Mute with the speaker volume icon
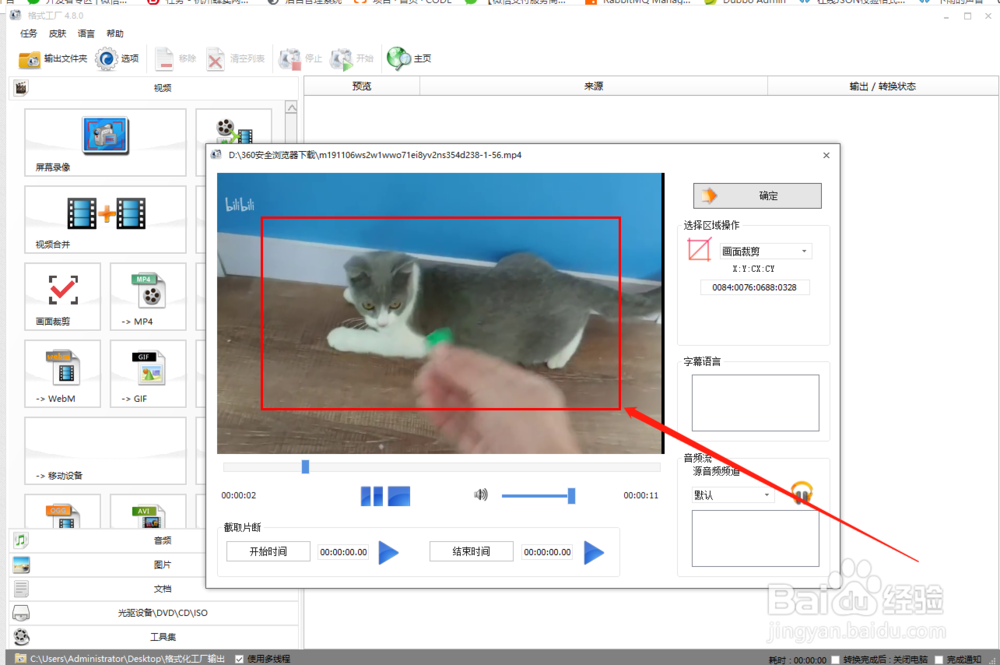The height and width of the screenshot is (665, 1000). 481,495
